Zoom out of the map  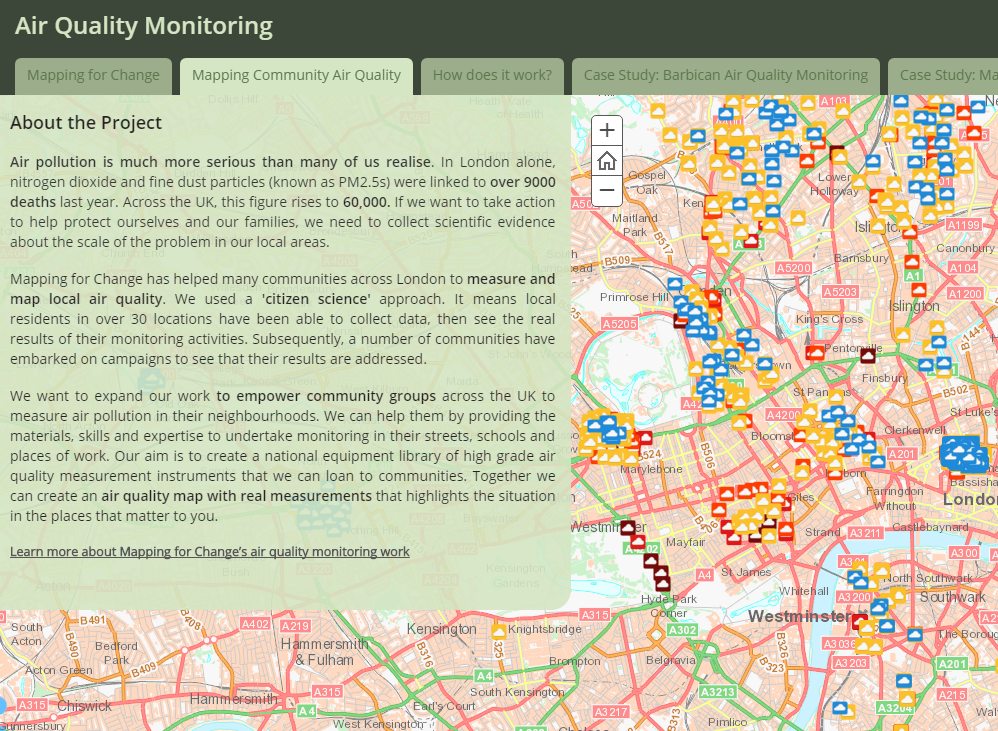coord(606,189)
